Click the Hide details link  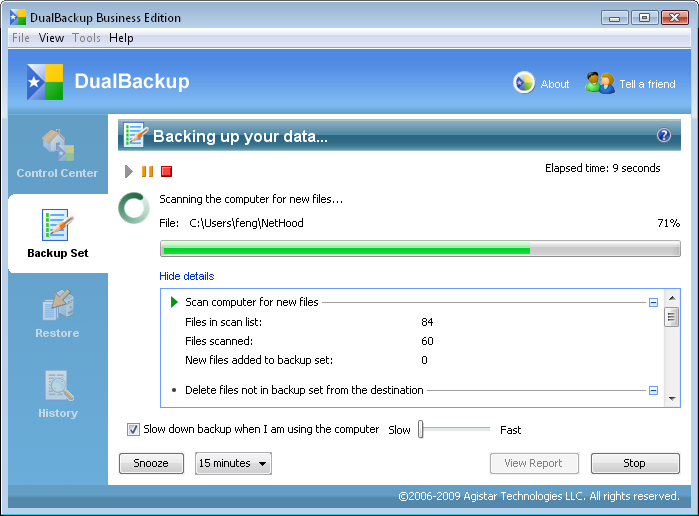click(x=186, y=276)
